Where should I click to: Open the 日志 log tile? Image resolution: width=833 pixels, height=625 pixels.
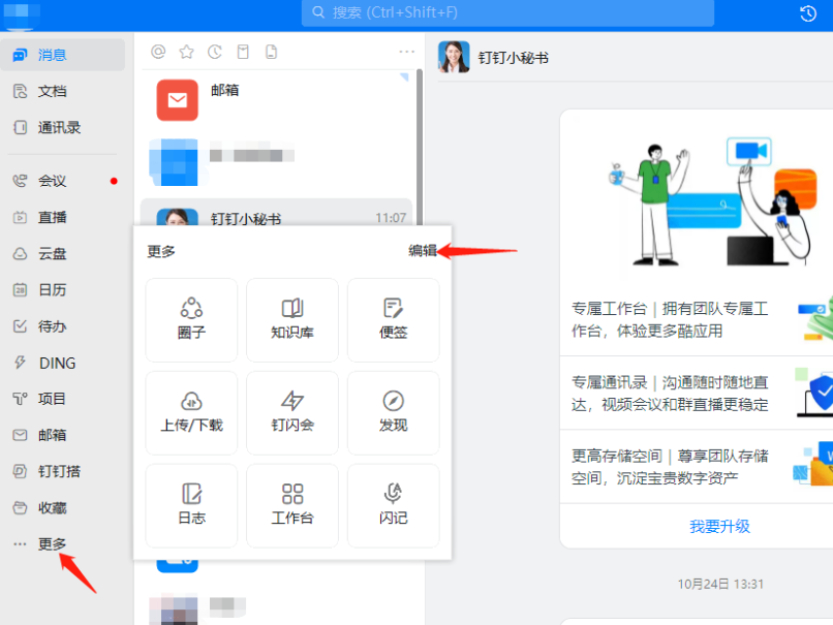pos(192,505)
